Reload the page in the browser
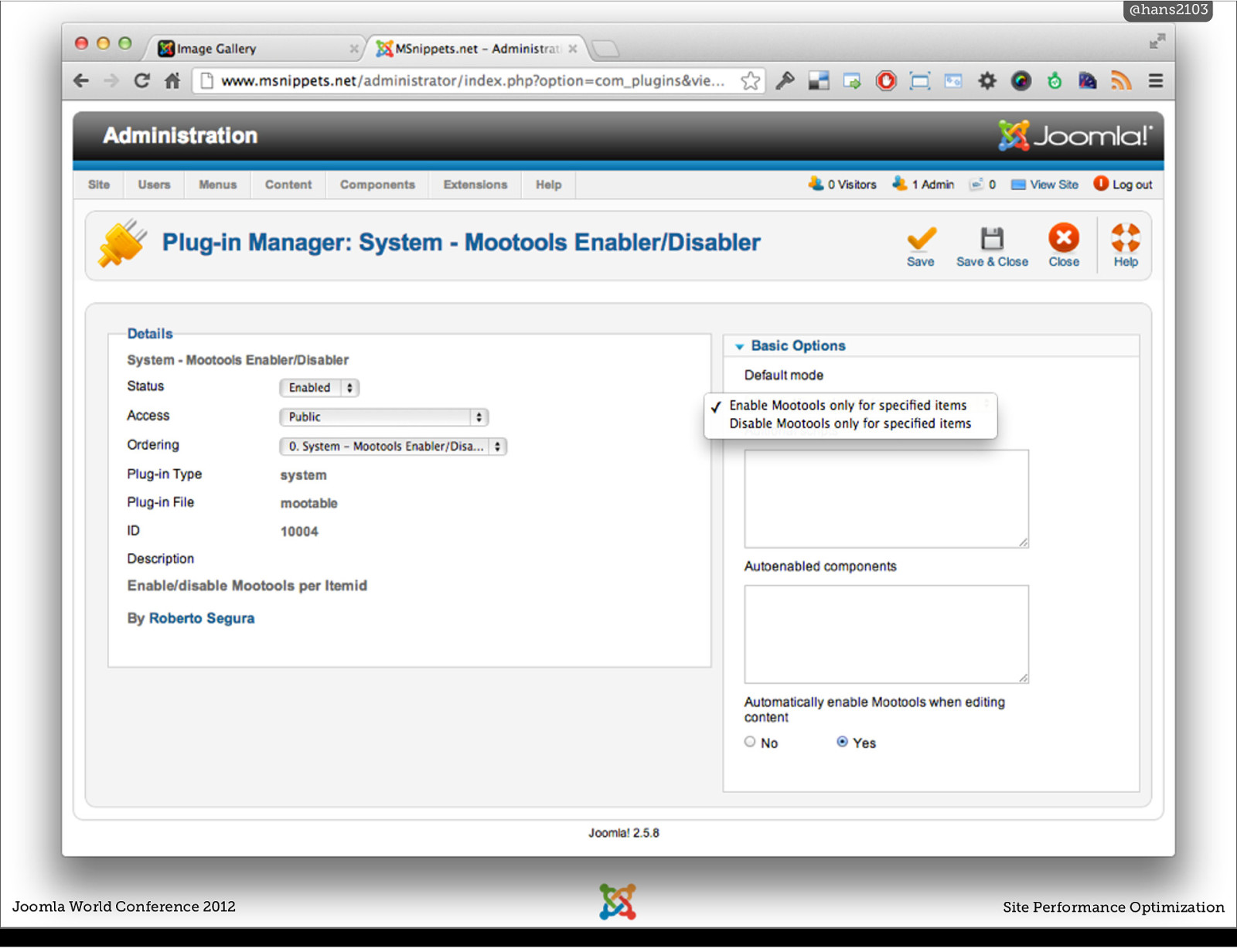Viewport: 1237px width, 952px height. (141, 80)
